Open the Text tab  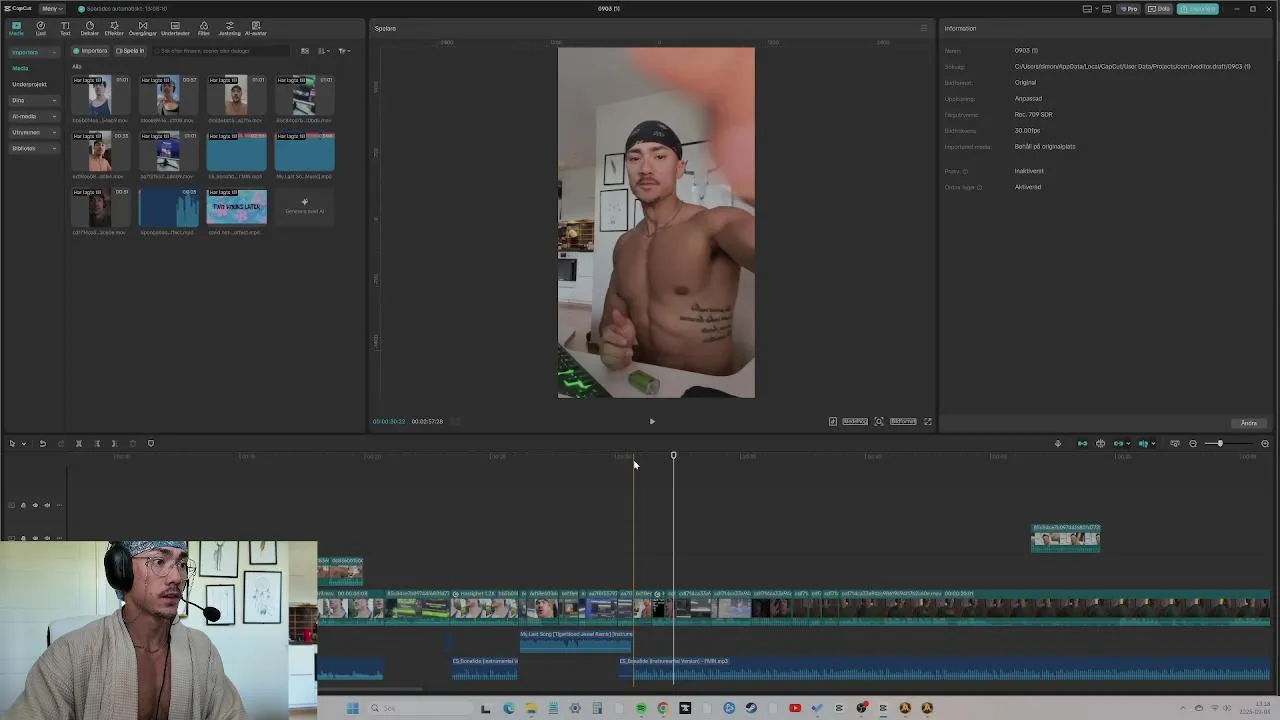coord(65,28)
